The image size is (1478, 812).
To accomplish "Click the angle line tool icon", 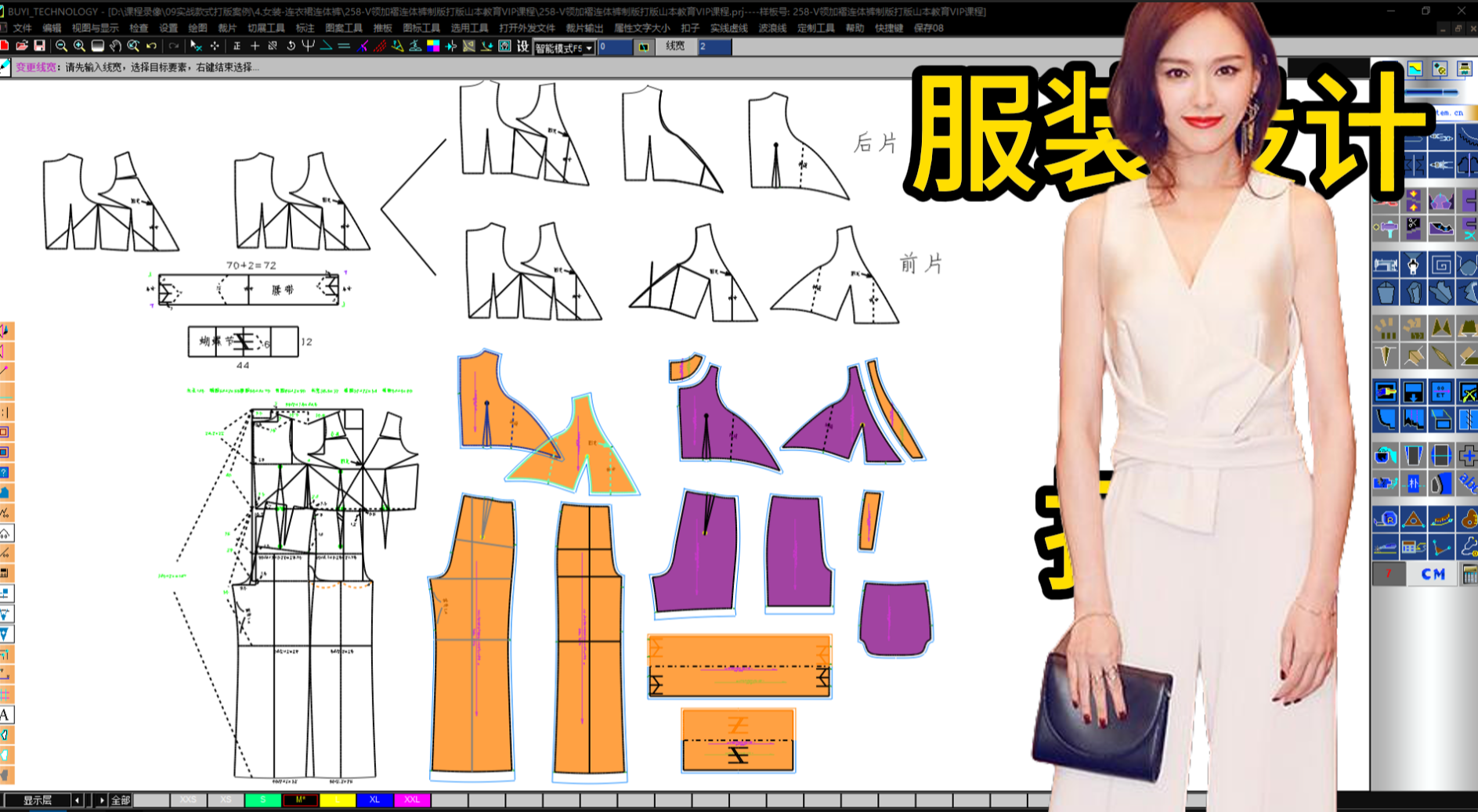I will pyautogui.click(x=327, y=46).
